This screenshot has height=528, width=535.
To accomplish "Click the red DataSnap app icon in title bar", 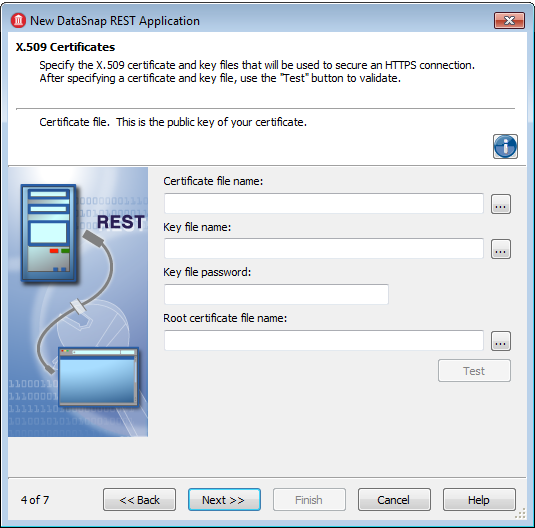I will 18,20.
